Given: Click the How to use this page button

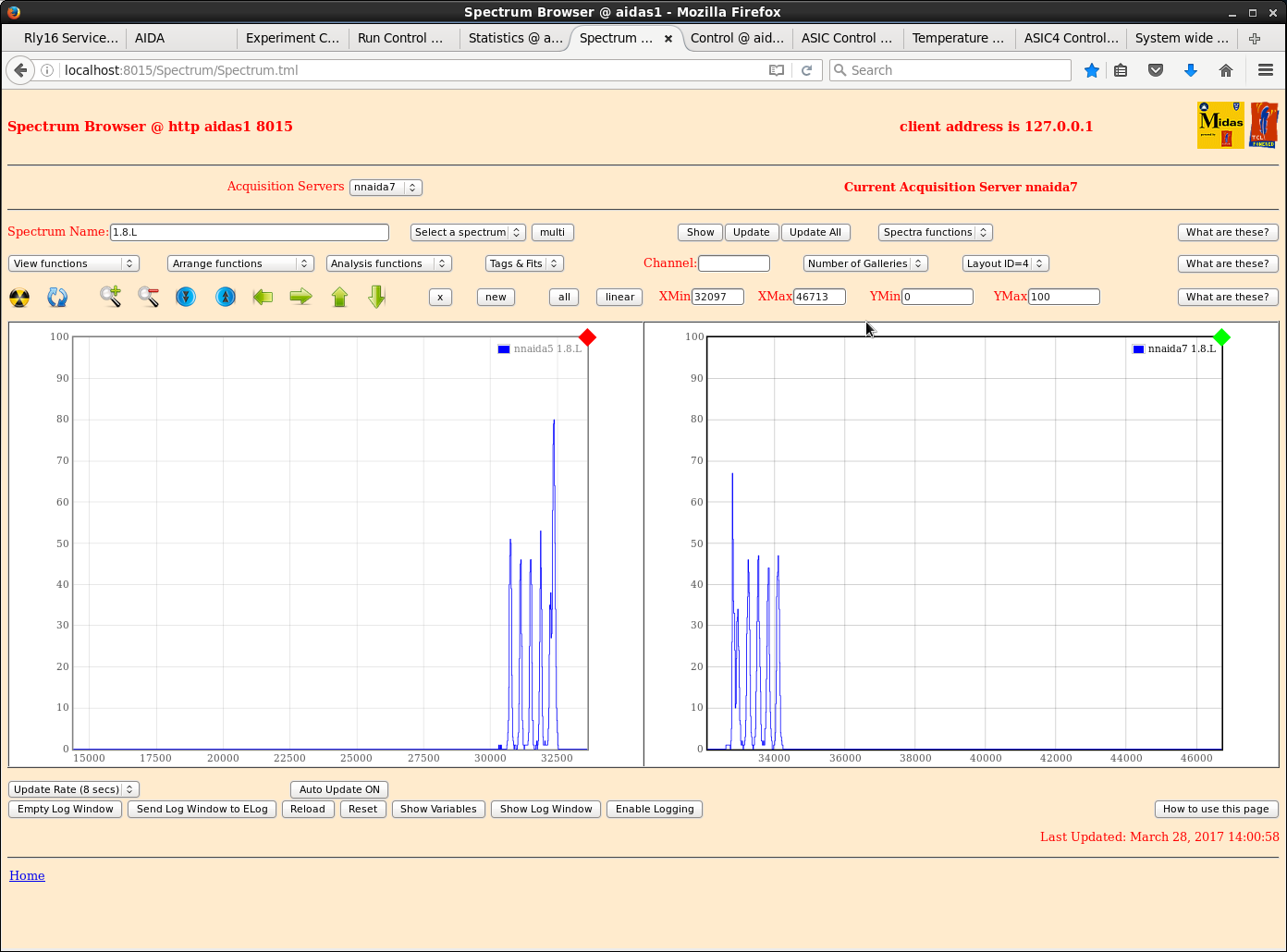Looking at the screenshot, I should 1216,809.
